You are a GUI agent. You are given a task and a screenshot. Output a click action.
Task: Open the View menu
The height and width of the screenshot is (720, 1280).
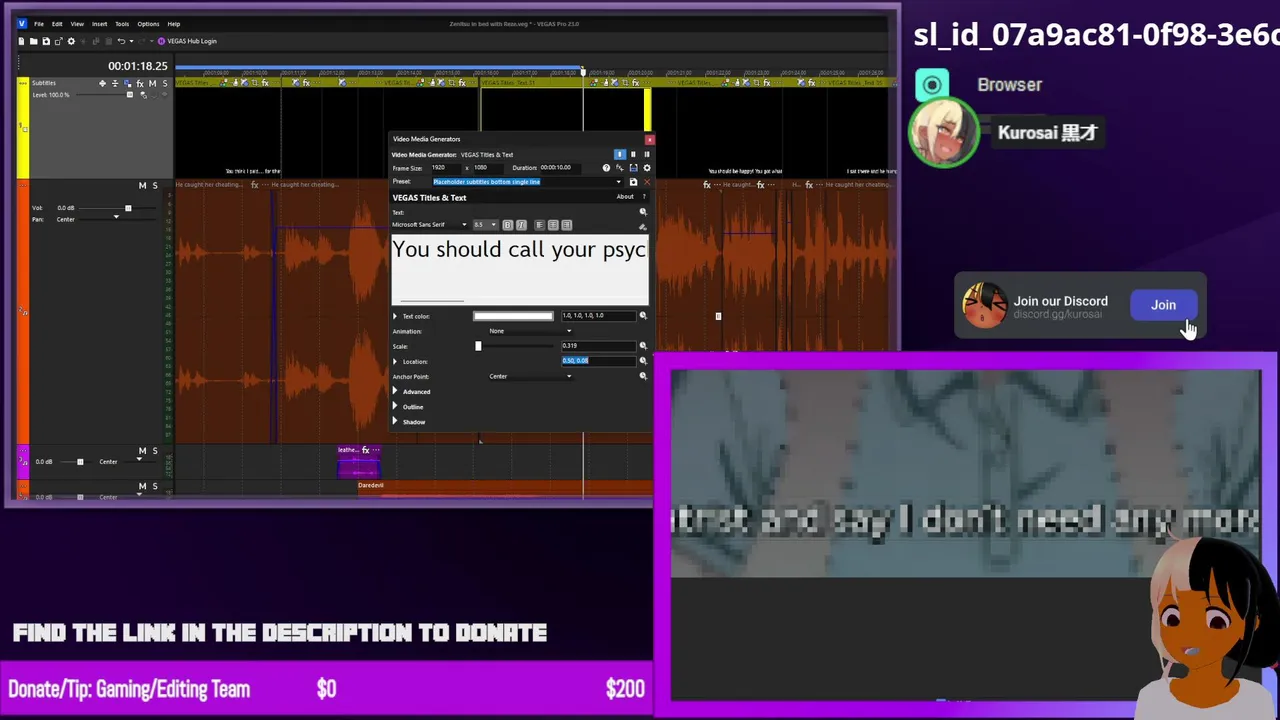pyautogui.click(x=77, y=24)
